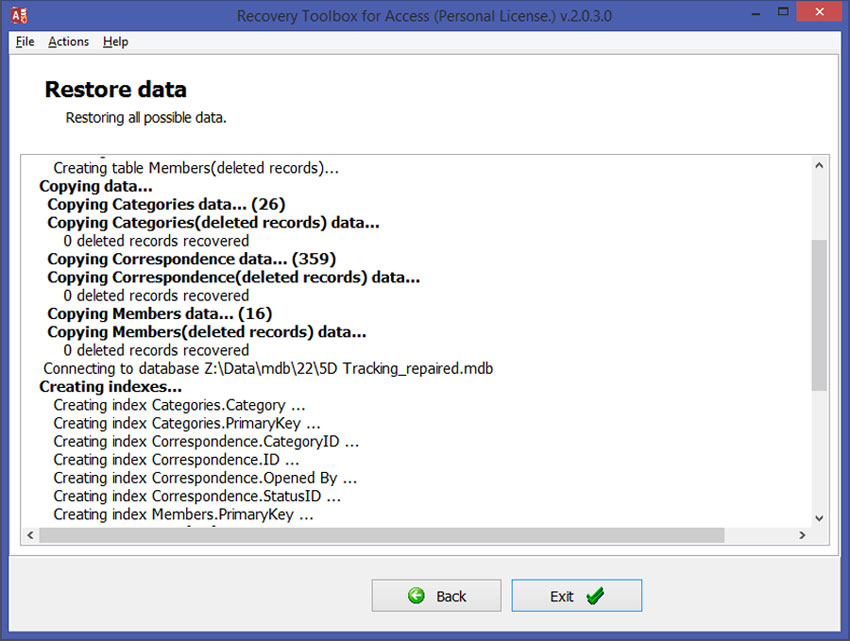Screen dimensions: 850x641
Task: Click the log's scroll down arrow
Action: tap(819, 518)
